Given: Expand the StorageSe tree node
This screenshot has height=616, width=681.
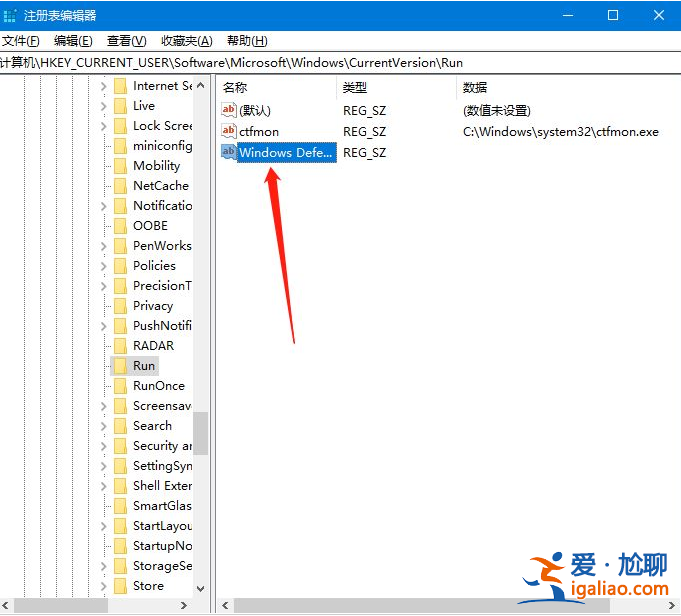Looking at the screenshot, I should (103, 566).
